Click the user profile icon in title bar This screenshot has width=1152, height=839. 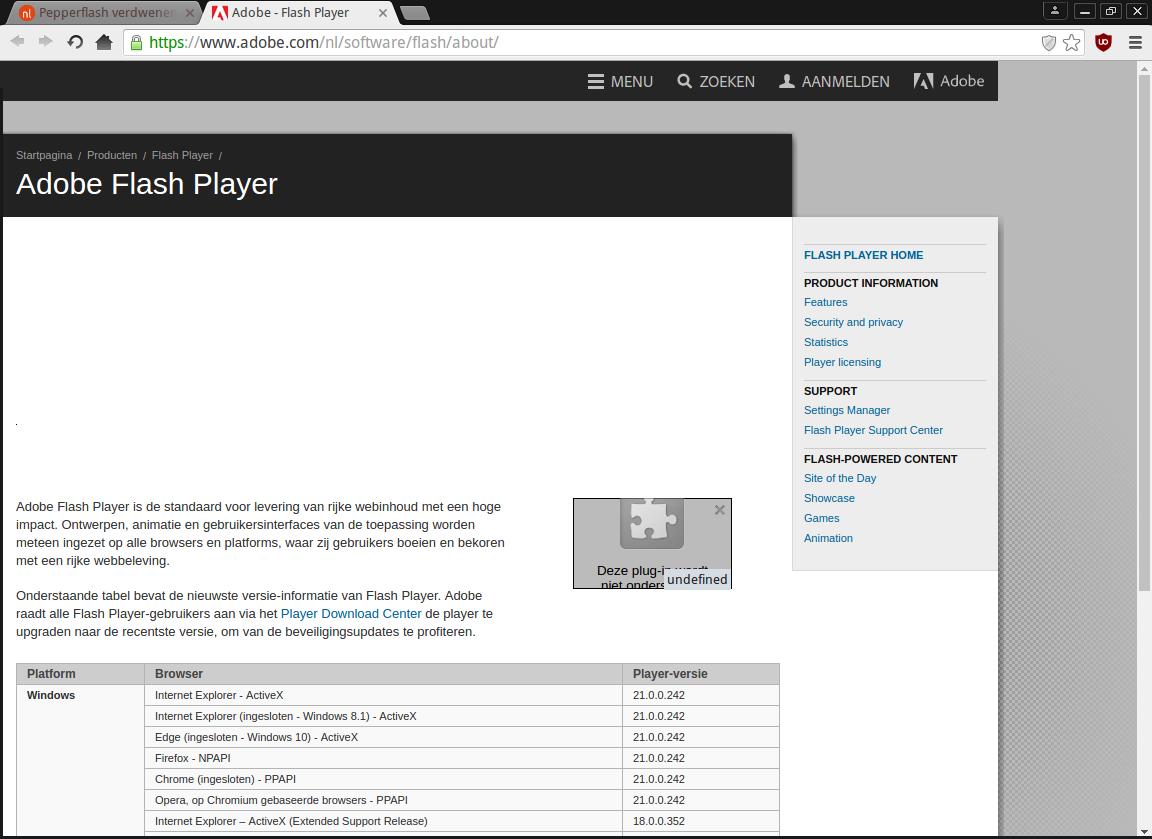click(x=1054, y=10)
